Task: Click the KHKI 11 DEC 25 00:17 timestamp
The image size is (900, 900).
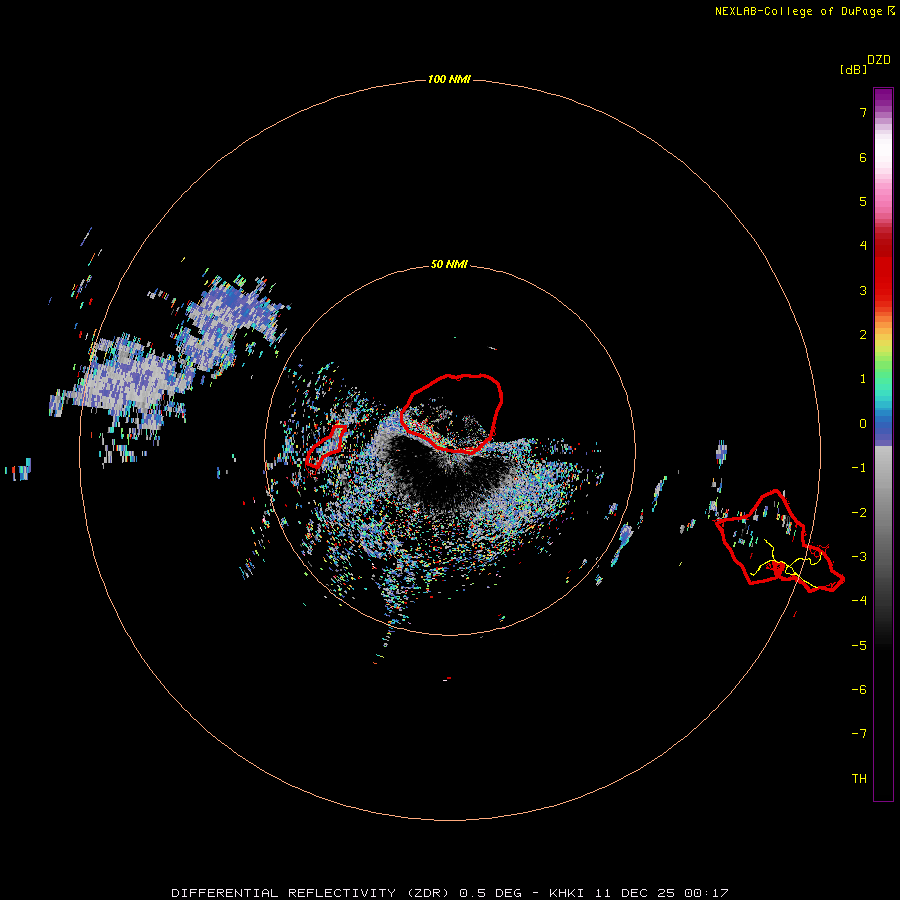Action: point(639,893)
